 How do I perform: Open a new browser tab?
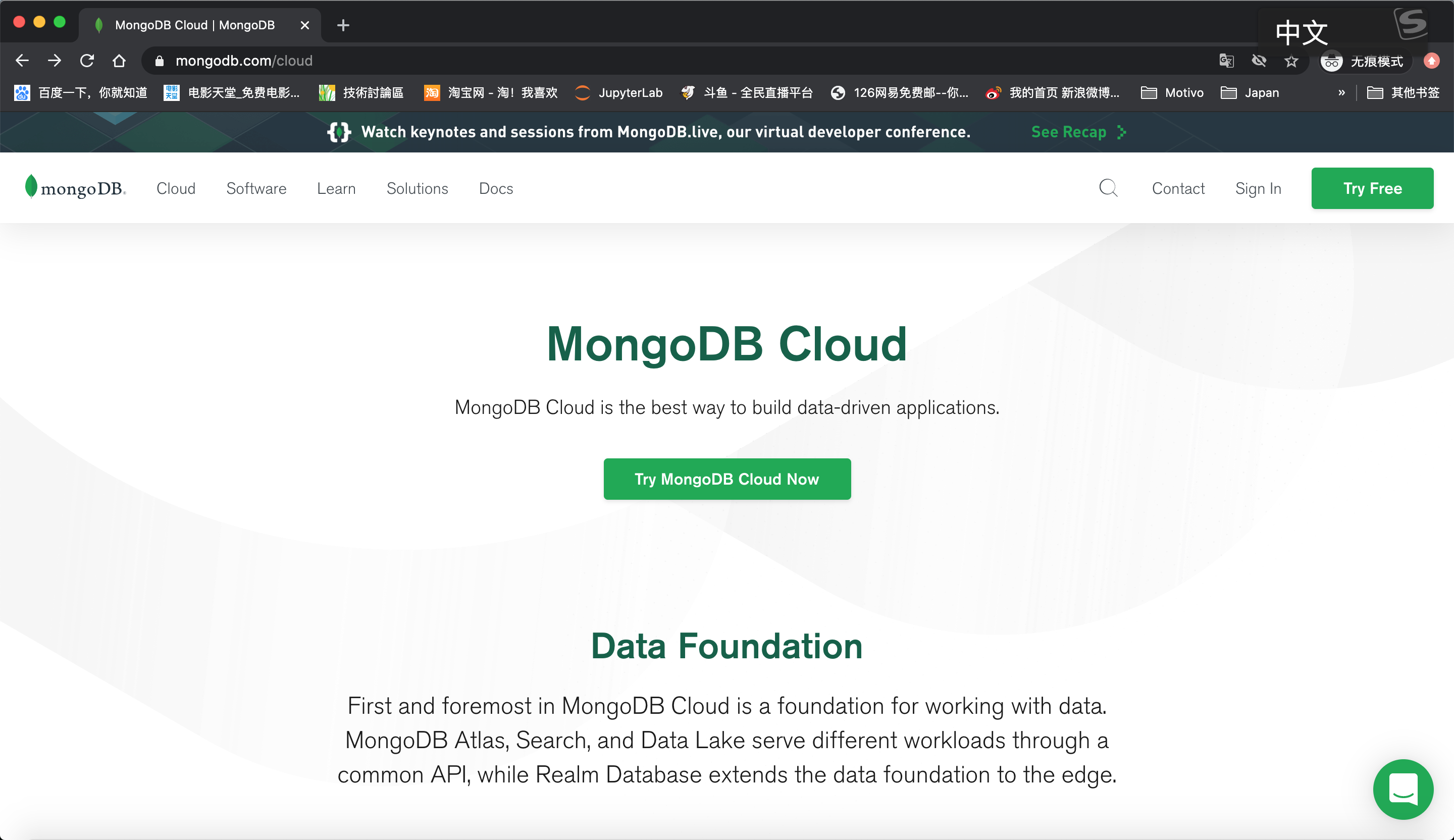coord(343,25)
